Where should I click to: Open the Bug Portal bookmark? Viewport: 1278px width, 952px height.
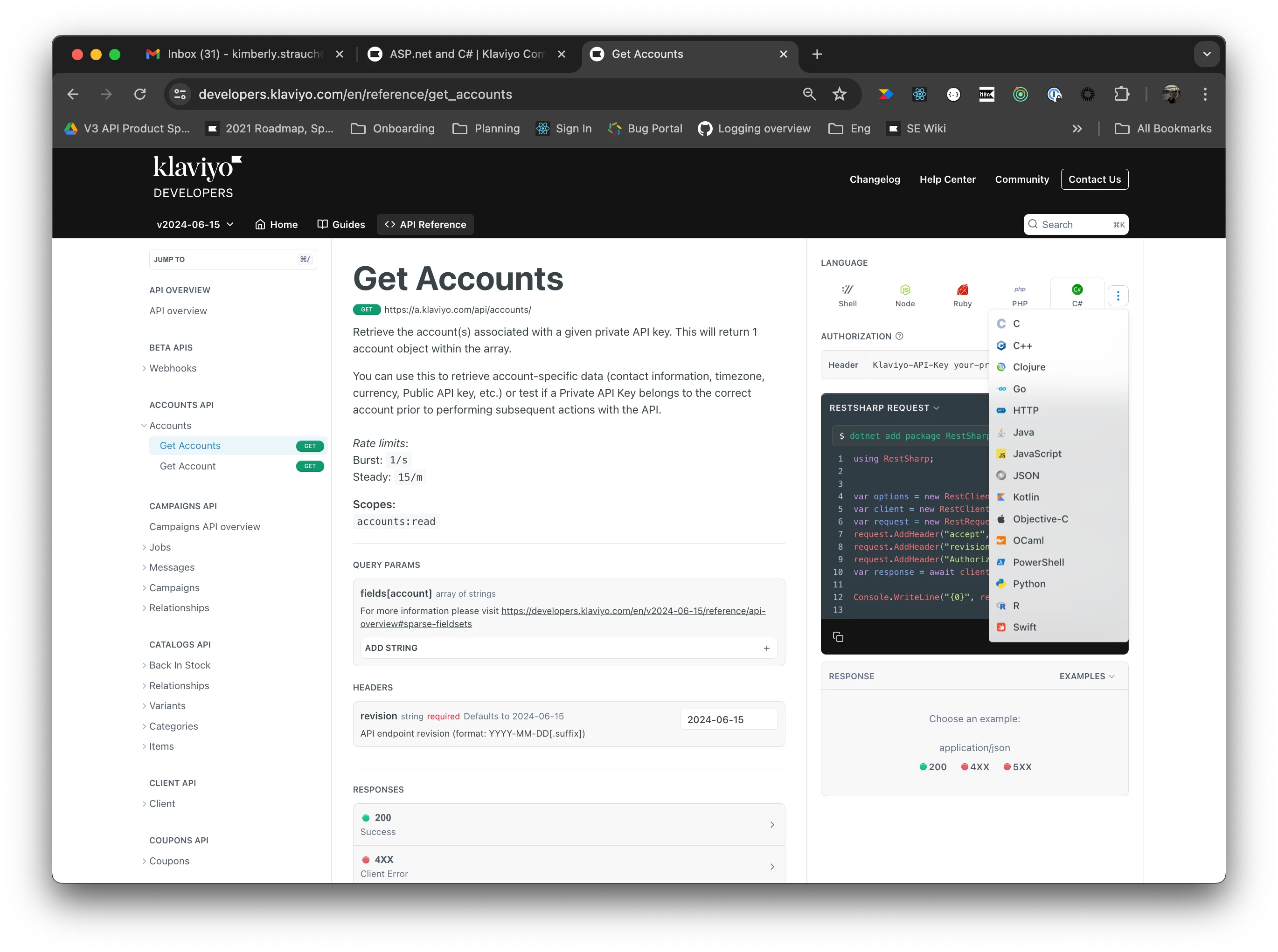click(x=645, y=129)
